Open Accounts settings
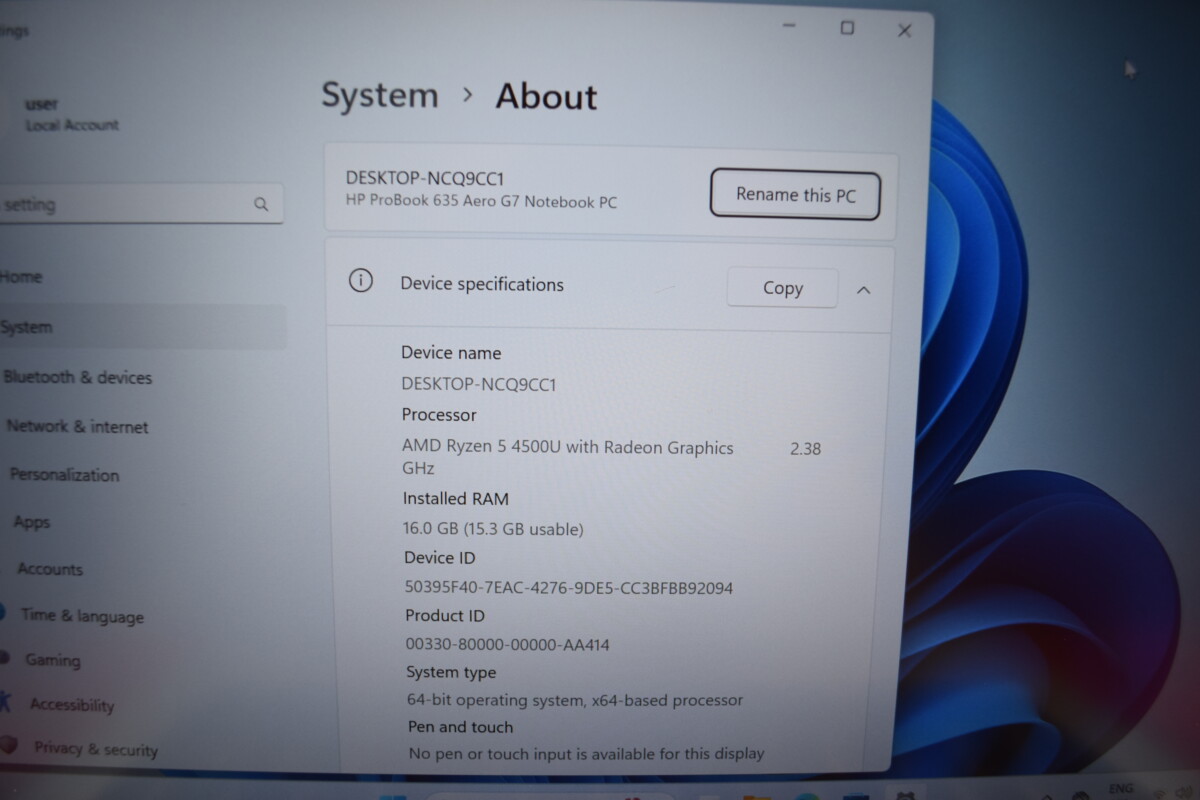Viewport: 1200px width, 800px height. [50, 569]
